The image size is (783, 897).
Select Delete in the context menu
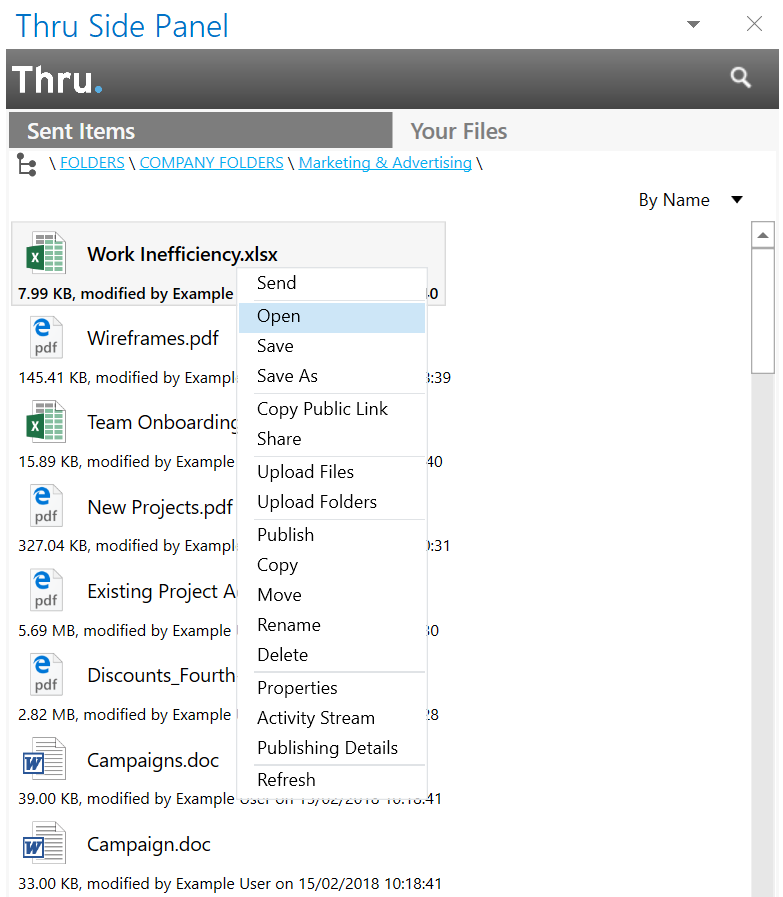click(x=332, y=655)
